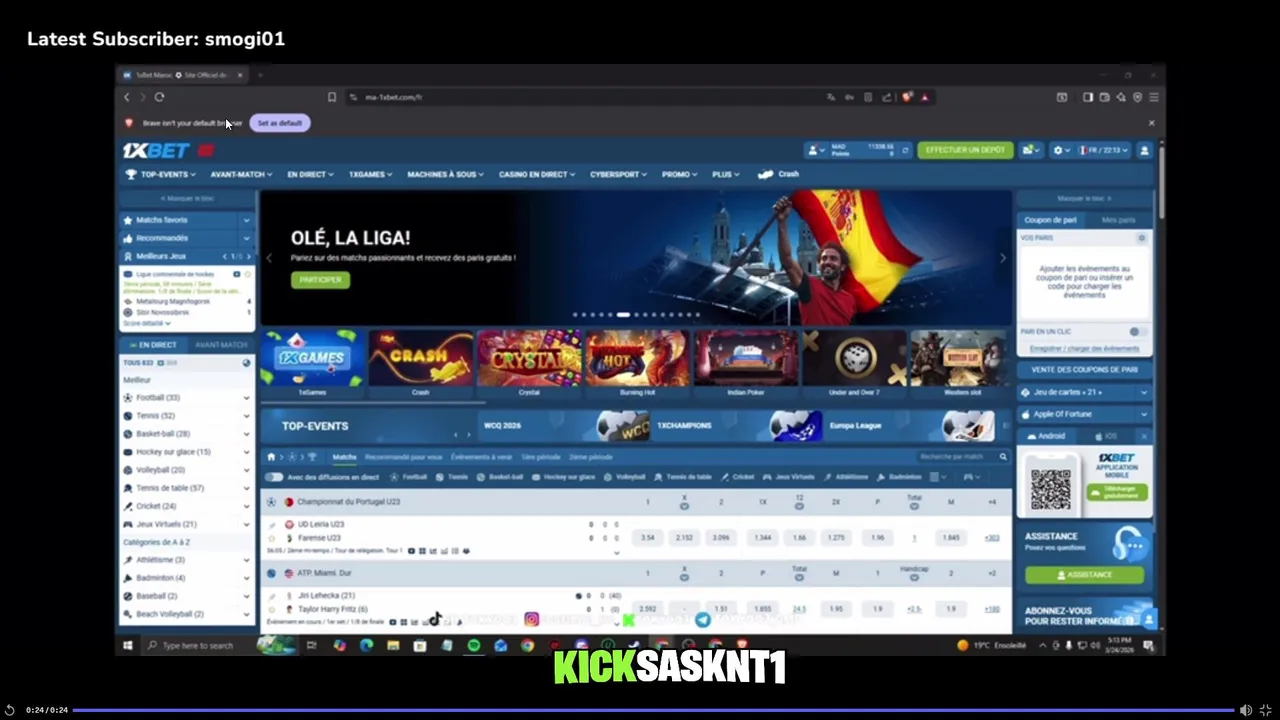Open Windows Start menu

pos(128,645)
